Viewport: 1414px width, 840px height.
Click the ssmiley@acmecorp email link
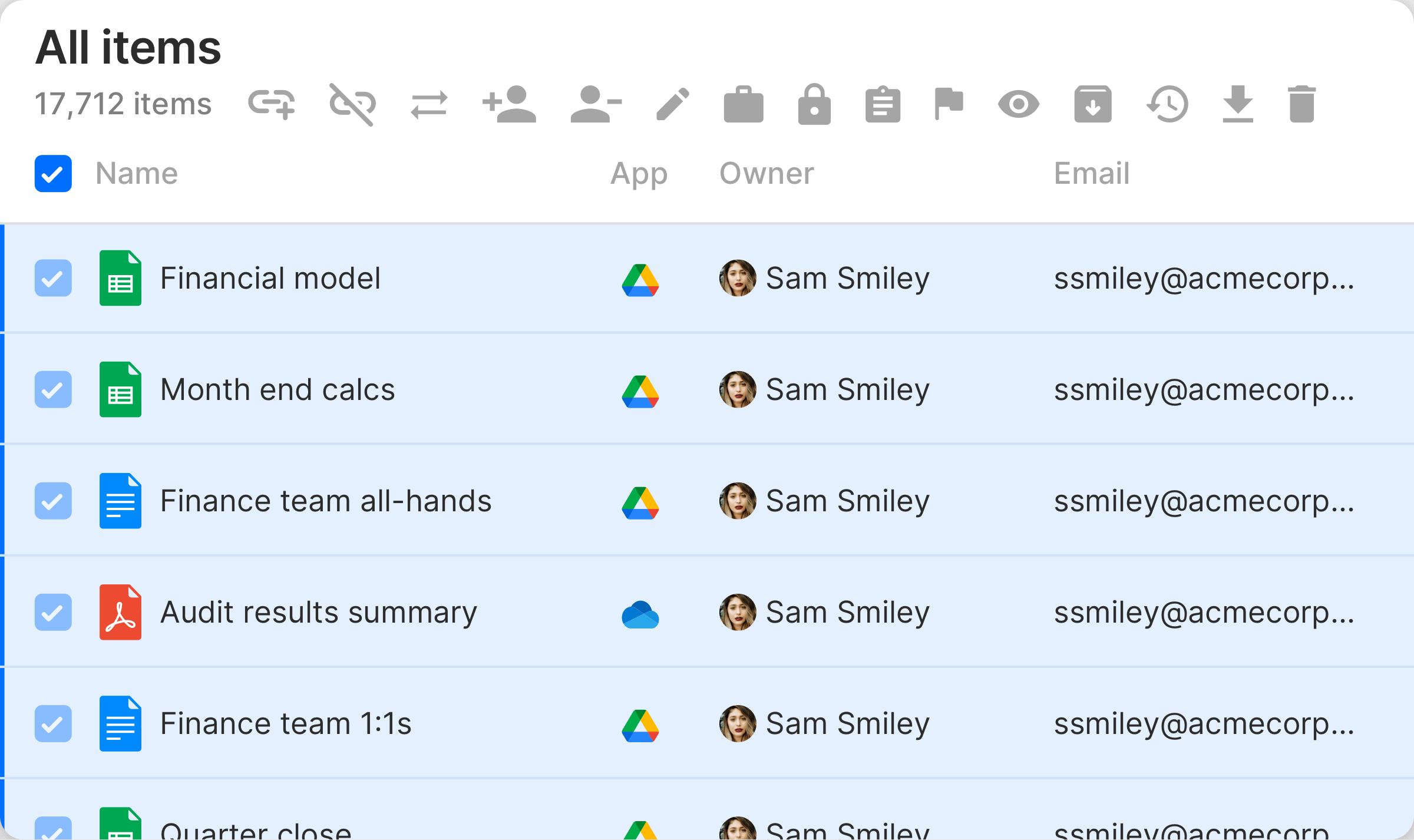coord(1205,278)
